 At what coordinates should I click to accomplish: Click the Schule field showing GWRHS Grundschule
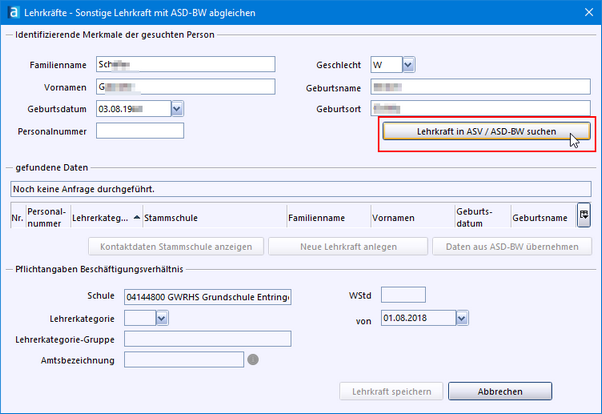click(207, 297)
